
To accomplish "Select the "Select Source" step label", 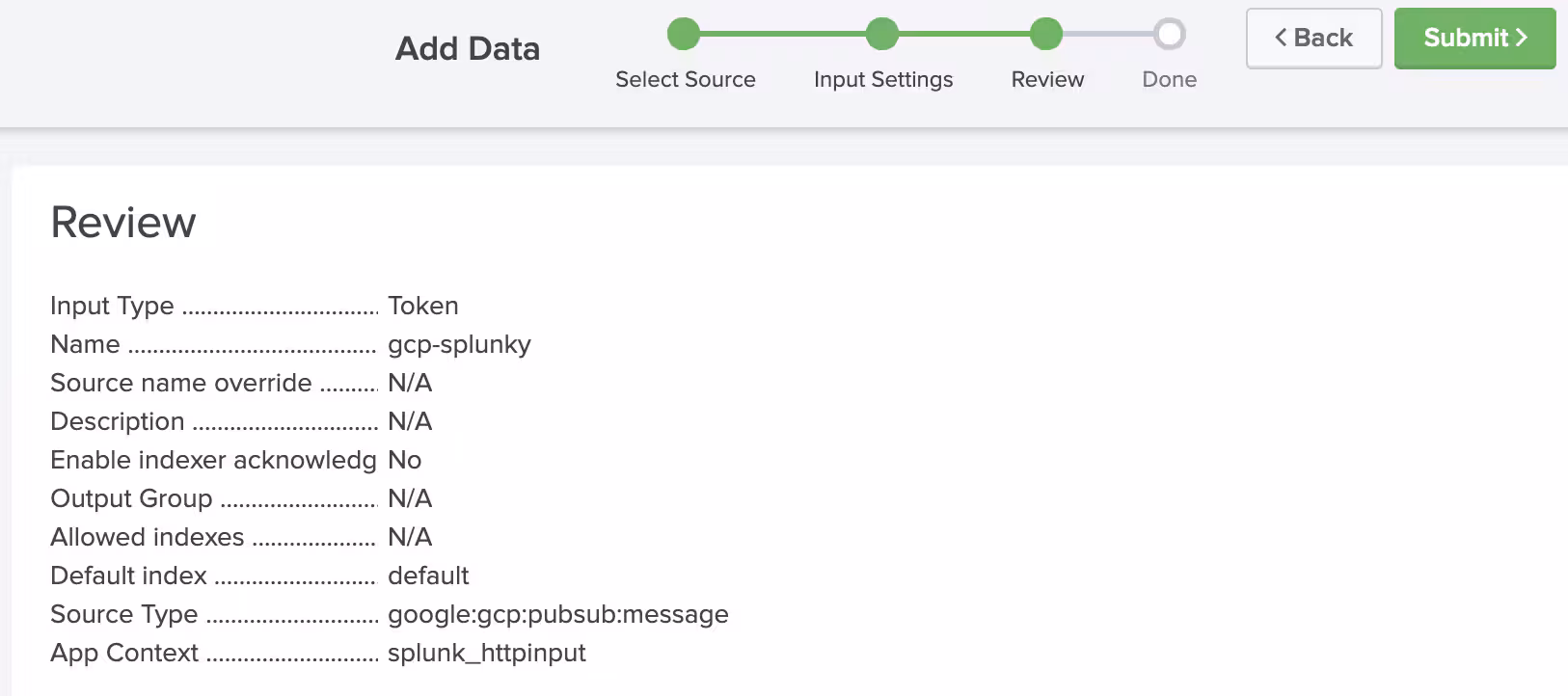I will pos(686,79).
